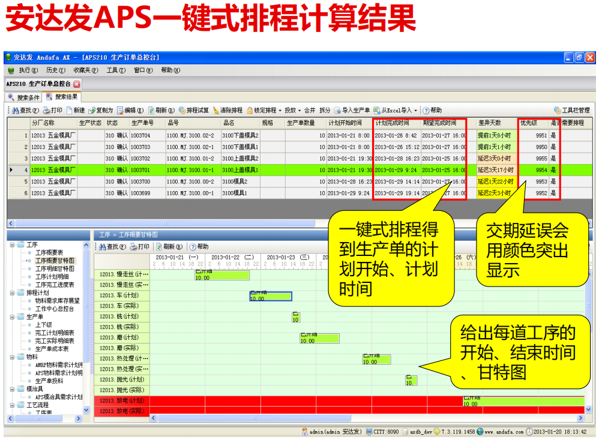Click 刷新 in the order list toolbar
Screen dimensions: 598x441
click(x=161, y=110)
